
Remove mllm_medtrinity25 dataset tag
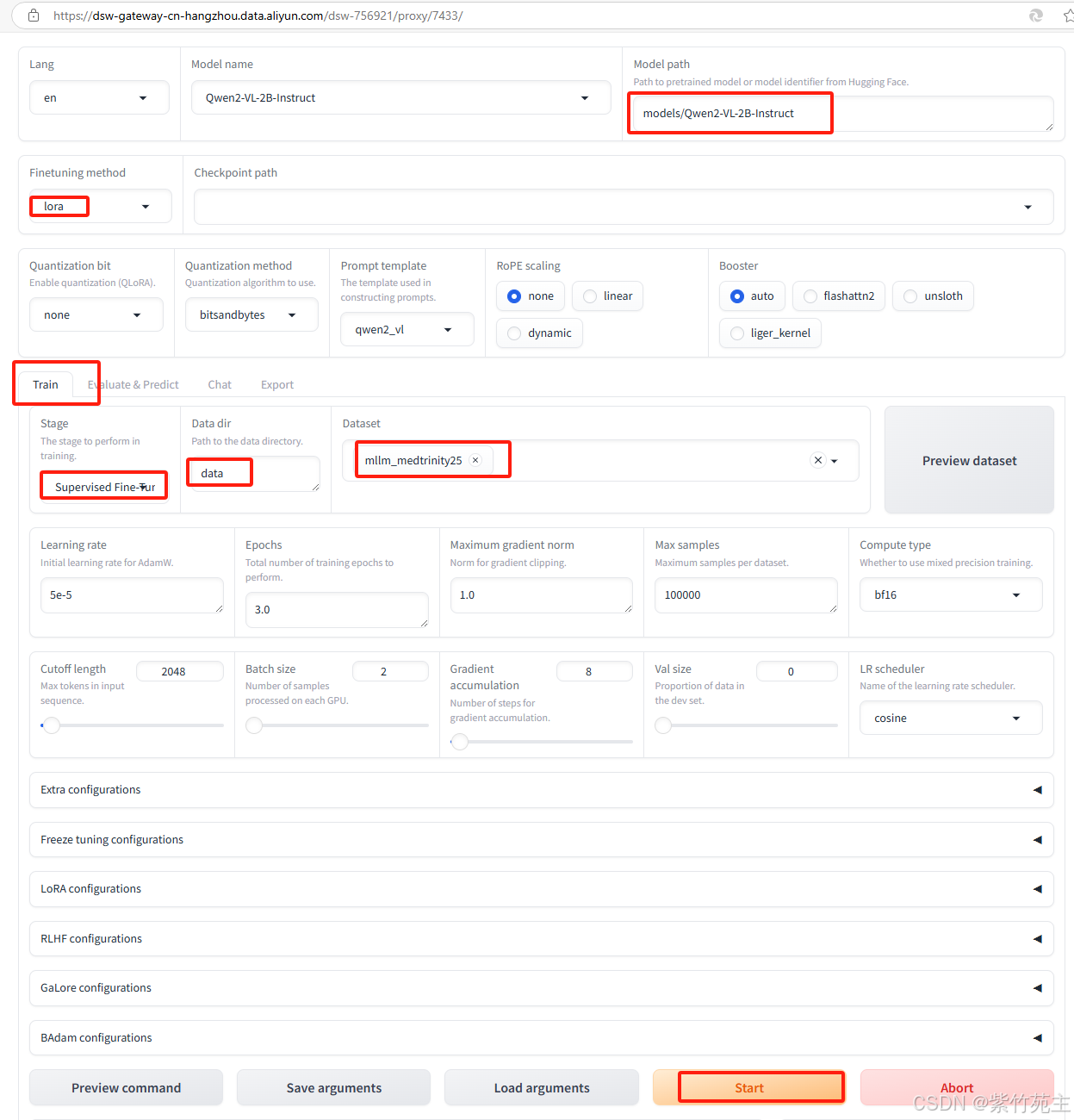coord(475,460)
